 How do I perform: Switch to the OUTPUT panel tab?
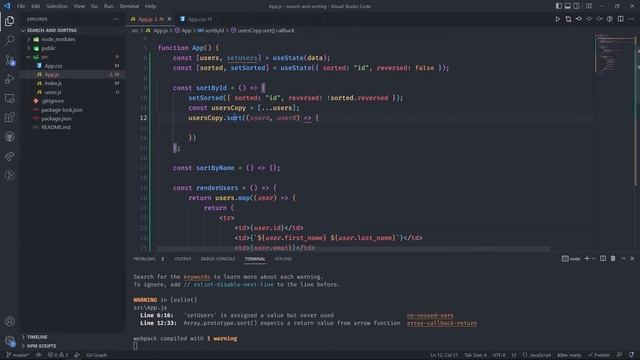pos(183,259)
